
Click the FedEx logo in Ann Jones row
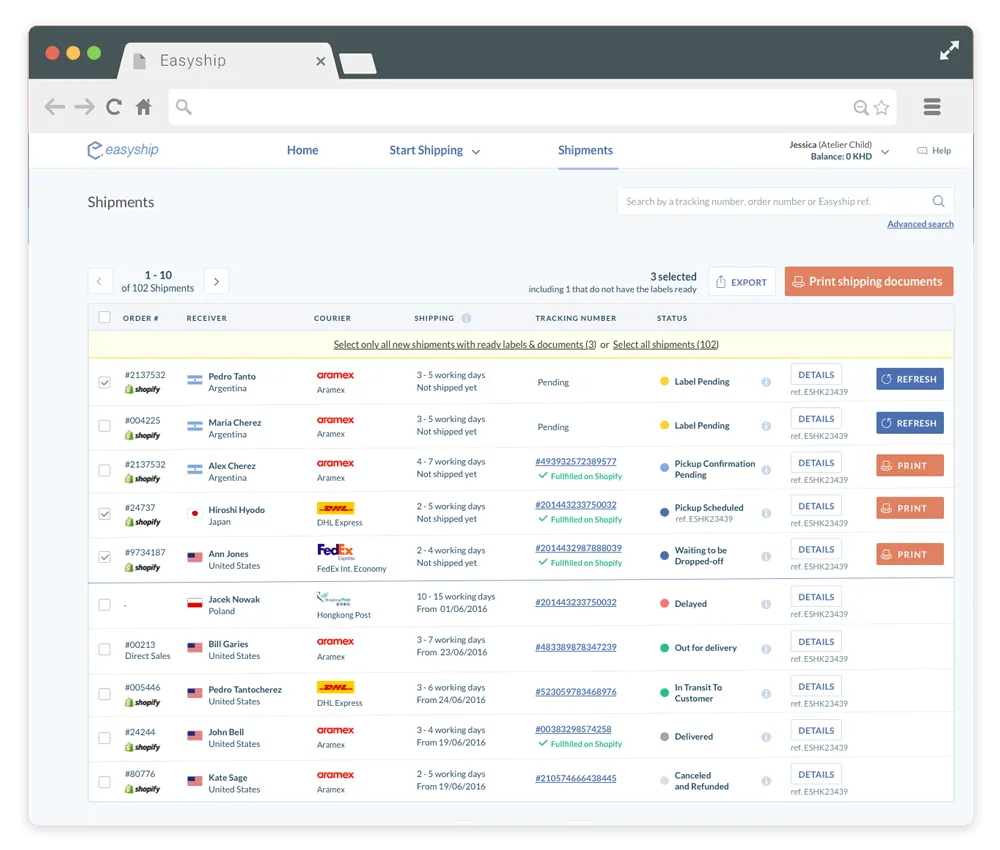[335, 551]
